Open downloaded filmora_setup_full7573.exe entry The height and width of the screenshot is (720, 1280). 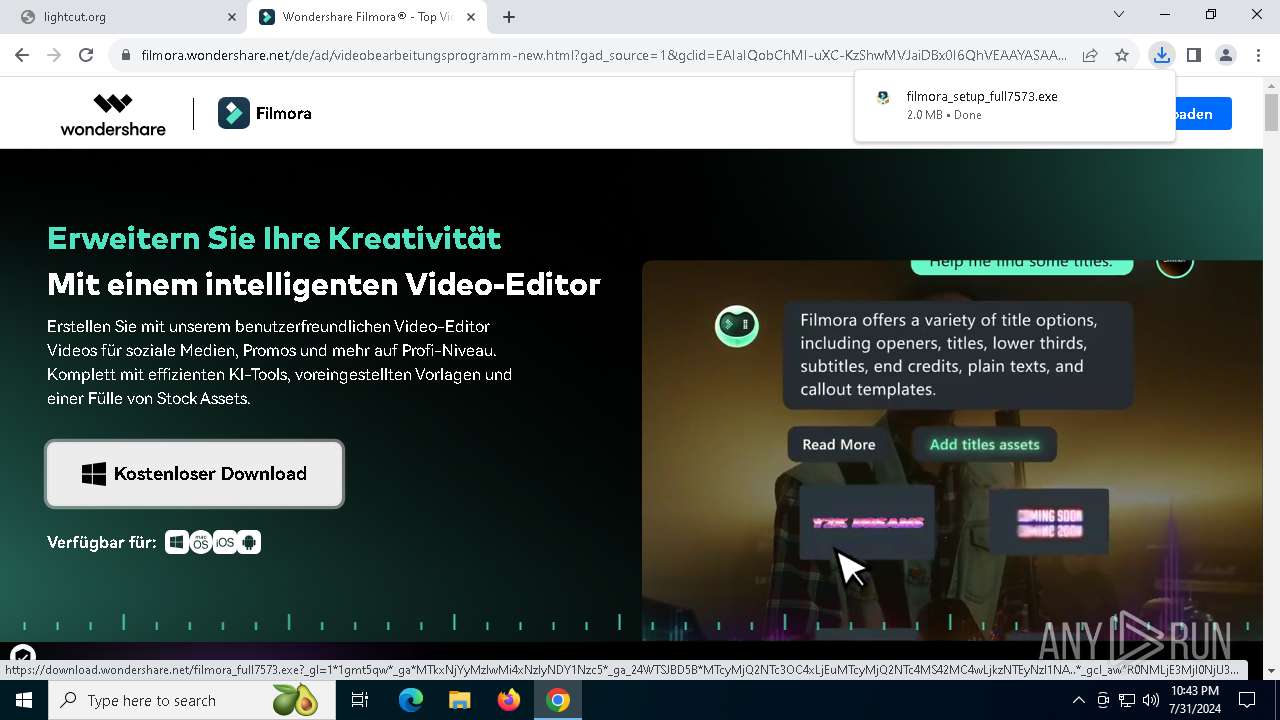click(1015, 105)
